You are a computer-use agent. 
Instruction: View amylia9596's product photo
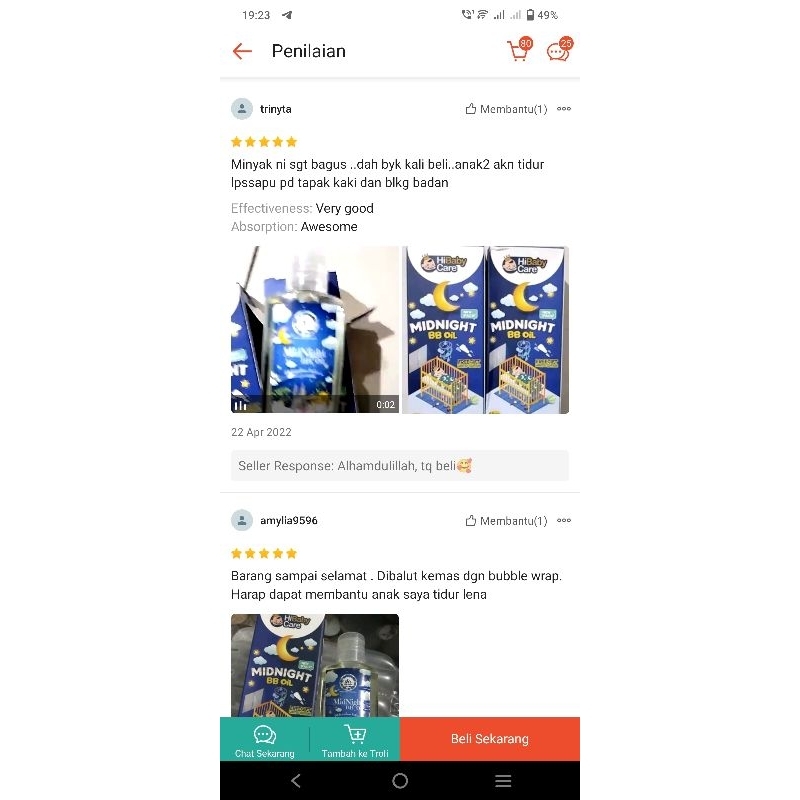click(315, 665)
